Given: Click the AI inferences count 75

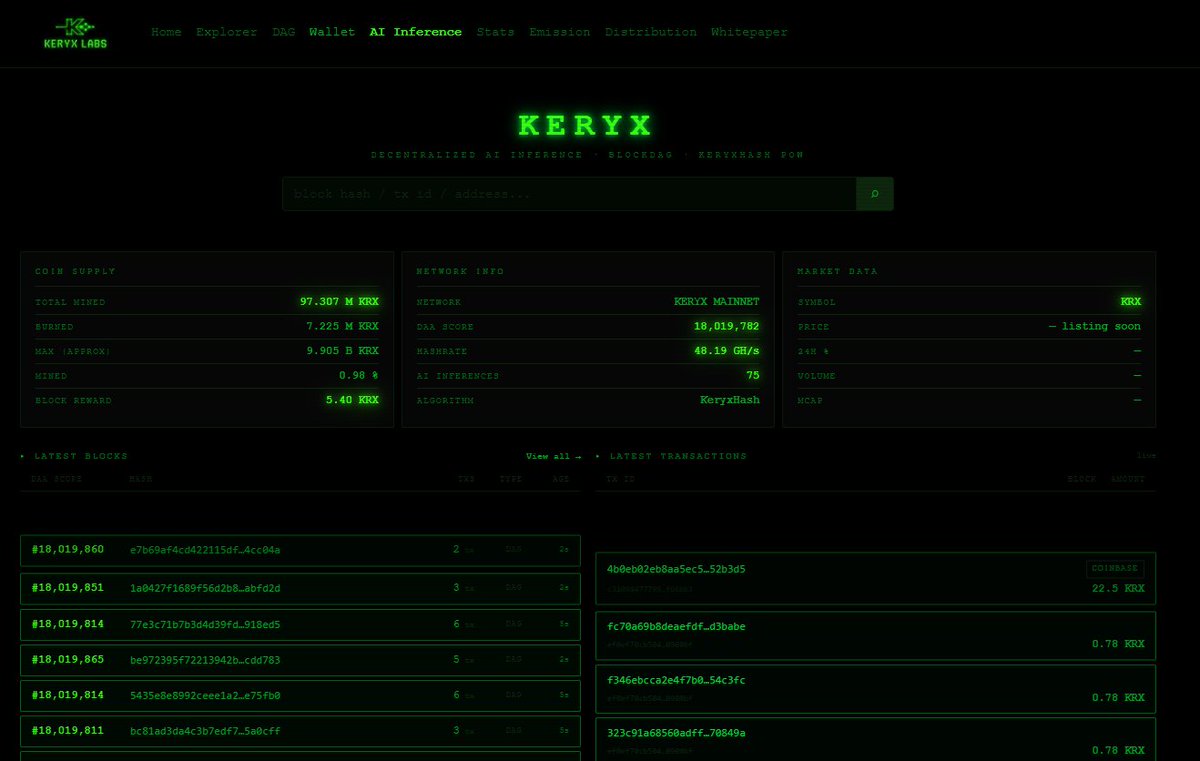Looking at the screenshot, I should click(x=753, y=375).
